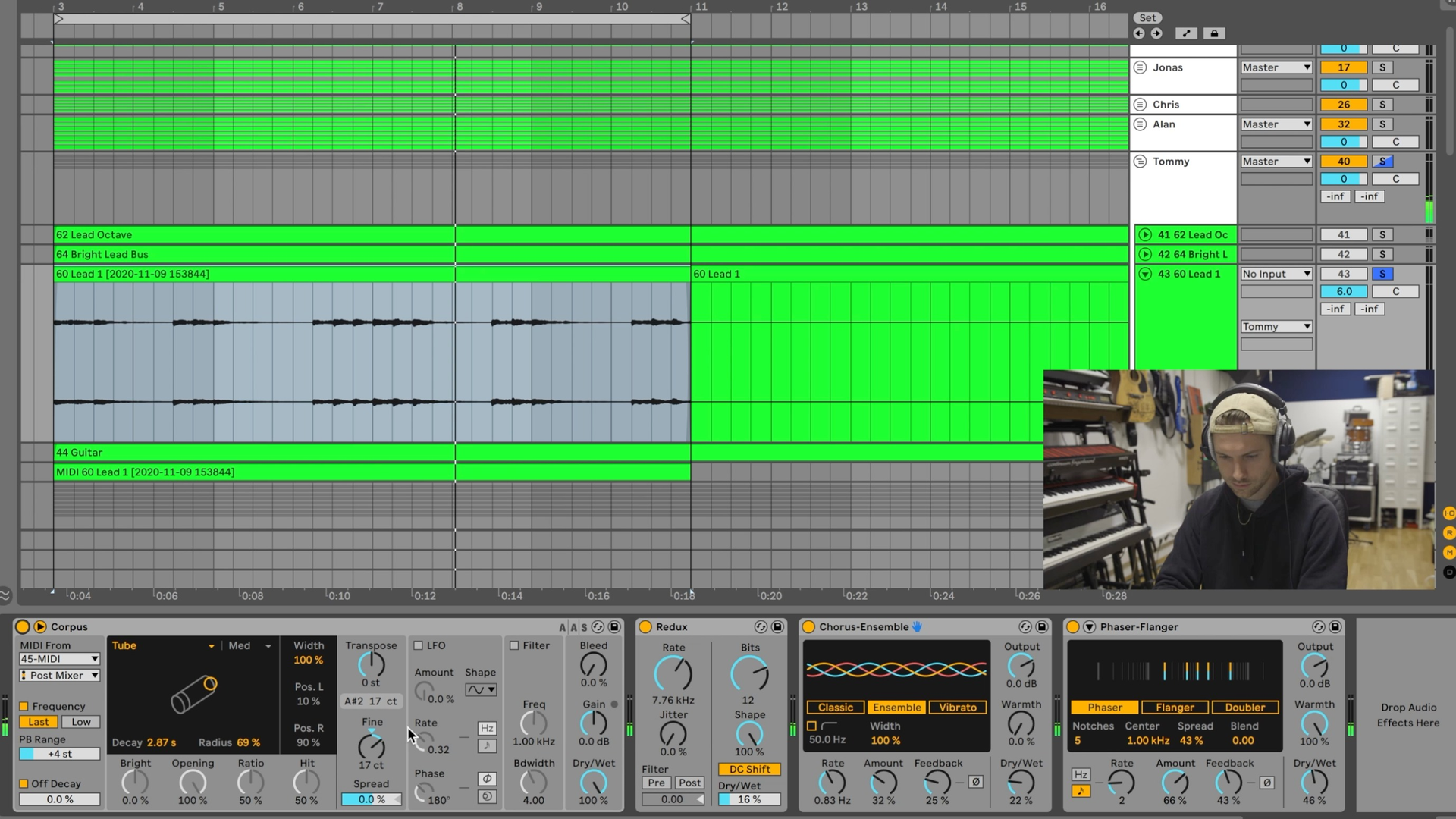Select the Pre filter button in Redux
This screenshot has width=1456, height=819.
(657, 783)
